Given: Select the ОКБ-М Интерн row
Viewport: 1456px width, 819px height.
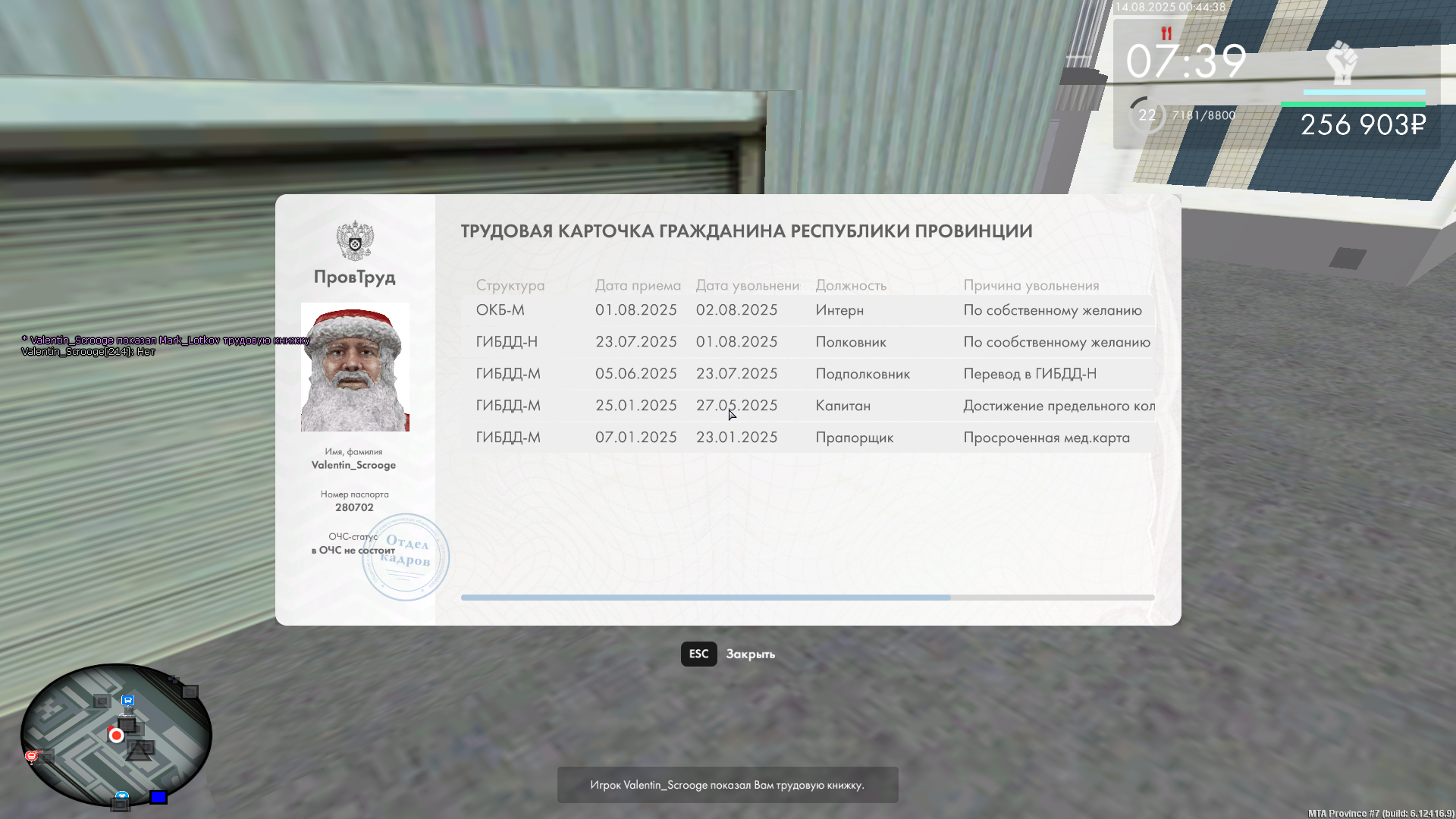Looking at the screenshot, I should 808,310.
